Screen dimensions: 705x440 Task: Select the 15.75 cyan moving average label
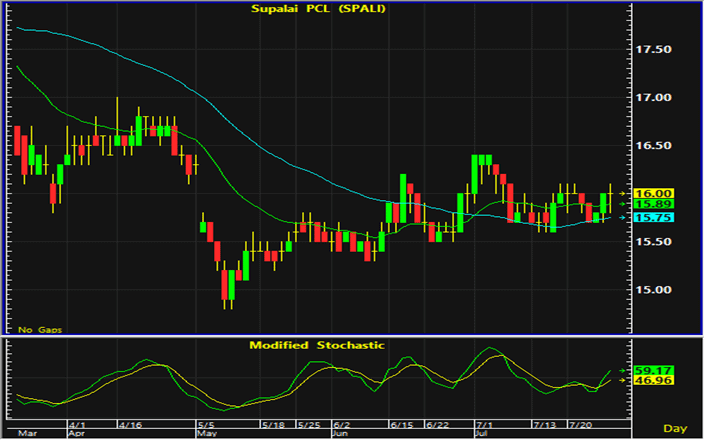pyautogui.click(x=654, y=218)
